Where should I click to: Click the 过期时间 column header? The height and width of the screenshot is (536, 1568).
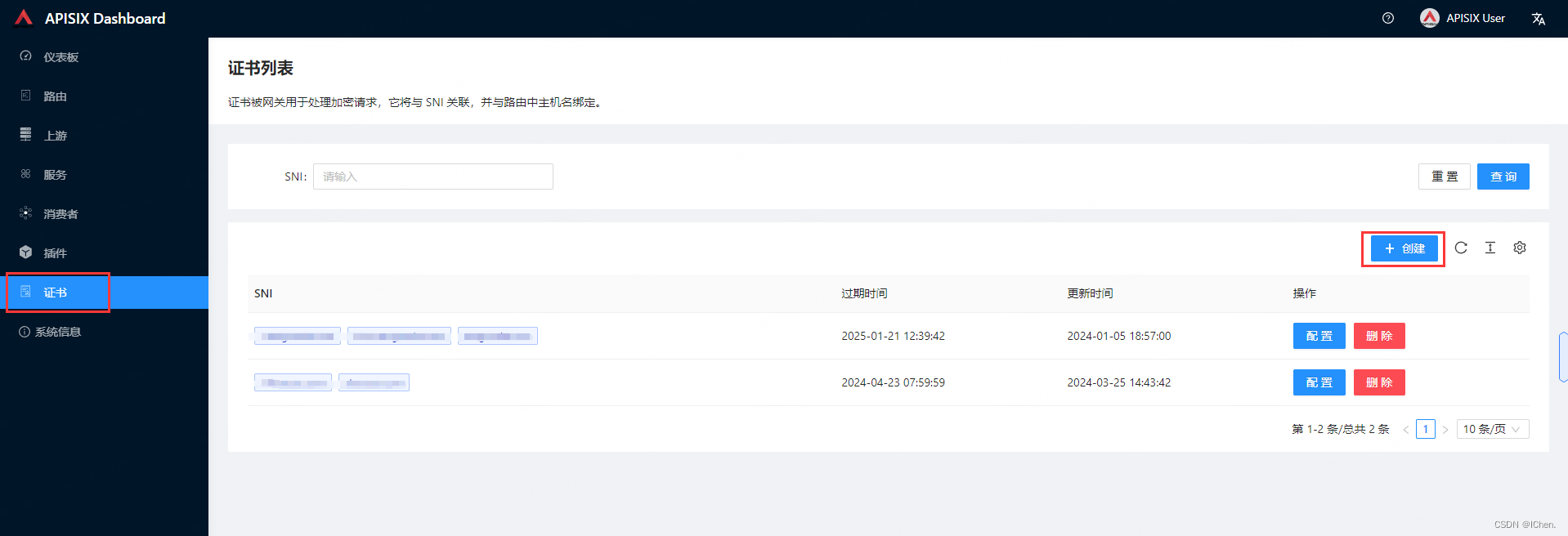tap(864, 293)
